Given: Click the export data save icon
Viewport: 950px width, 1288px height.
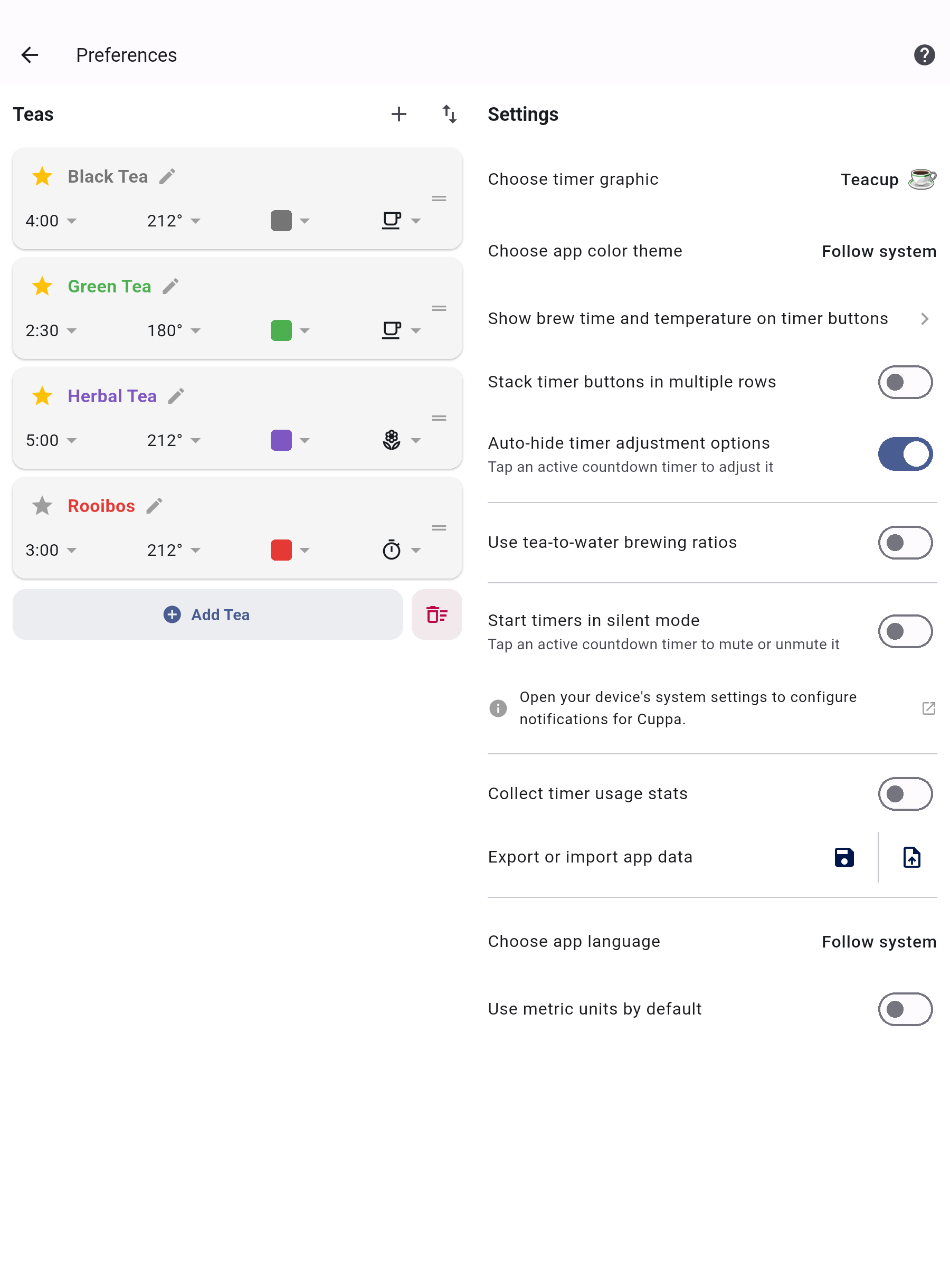Looking at the screenshot, I should (x=843, y=857).
